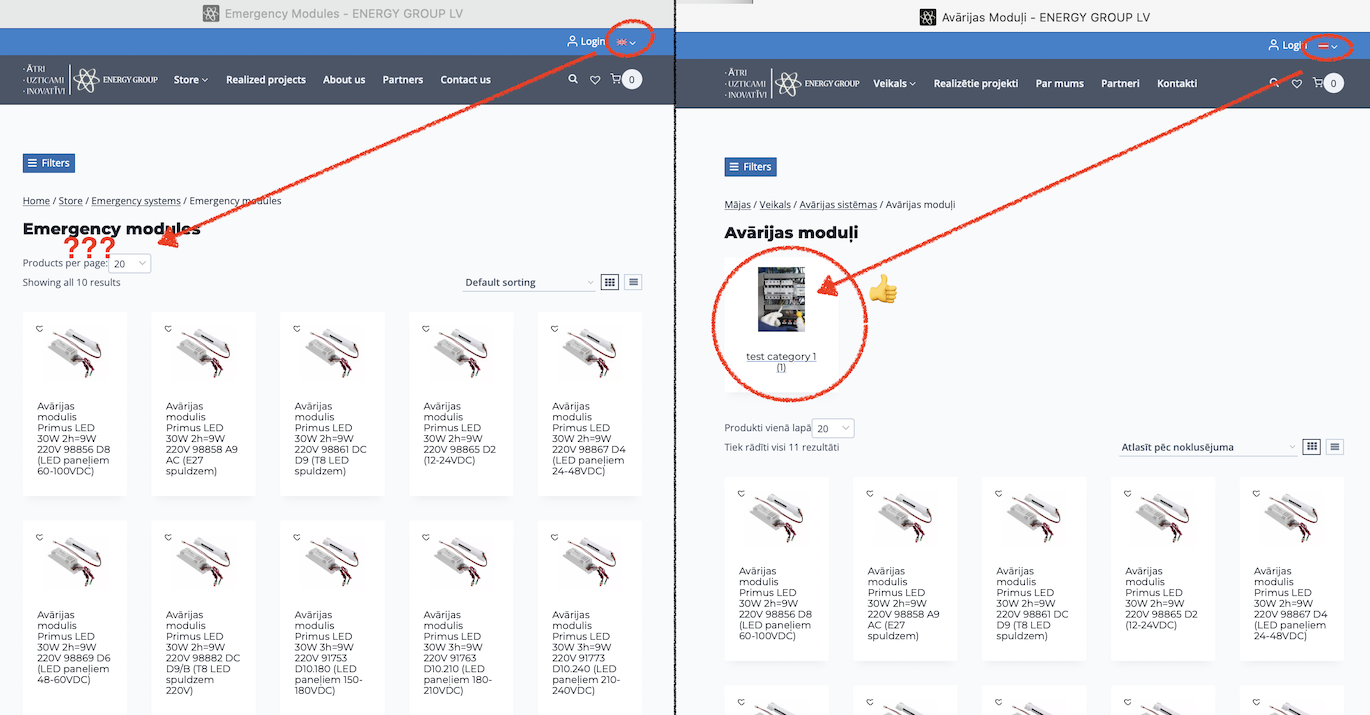Click Energy Group logo in left window
This screenshot has width=1370, height=715.
click(x=116, y=80)
